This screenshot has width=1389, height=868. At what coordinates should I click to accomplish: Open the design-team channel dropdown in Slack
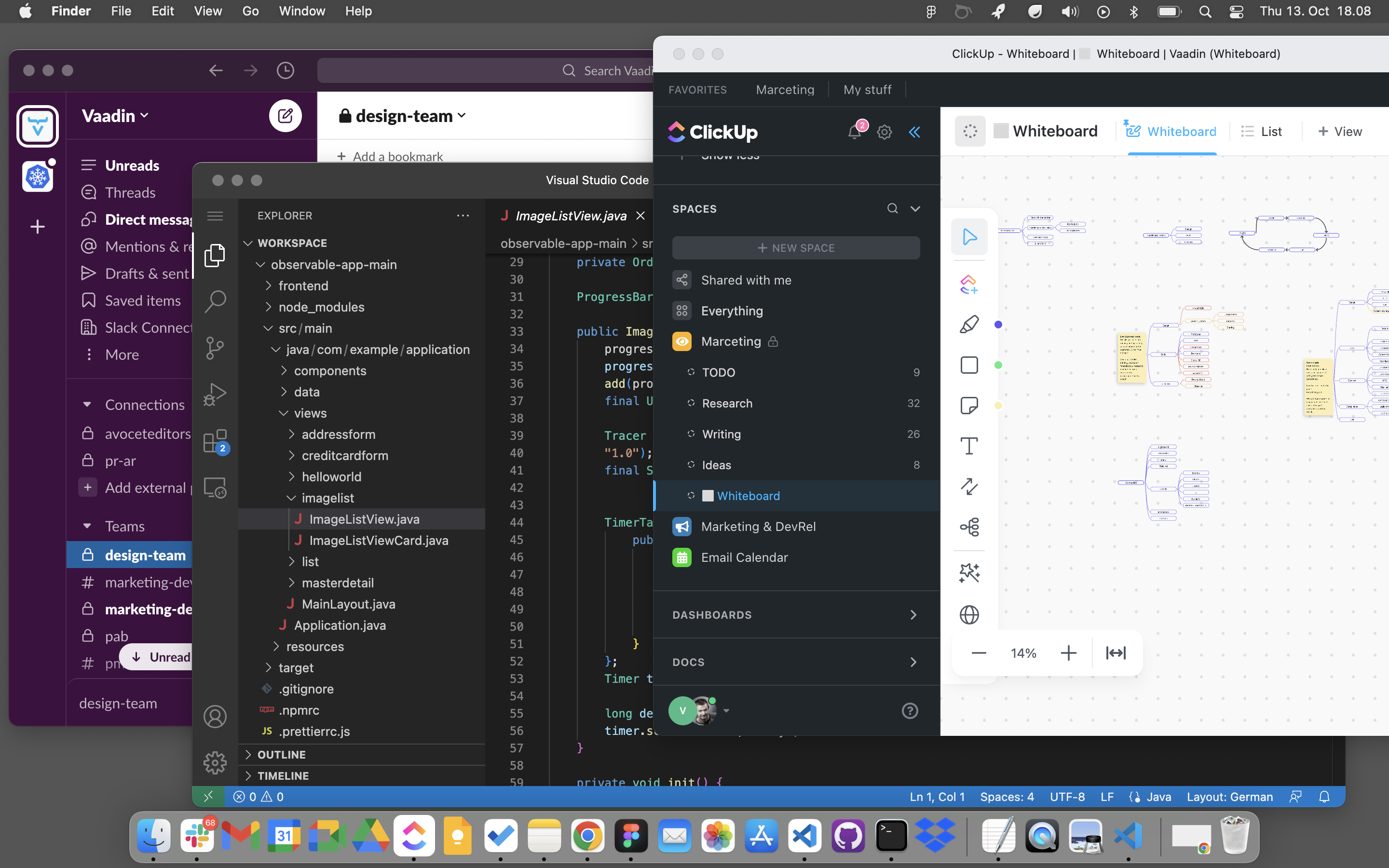coord(402,116)
